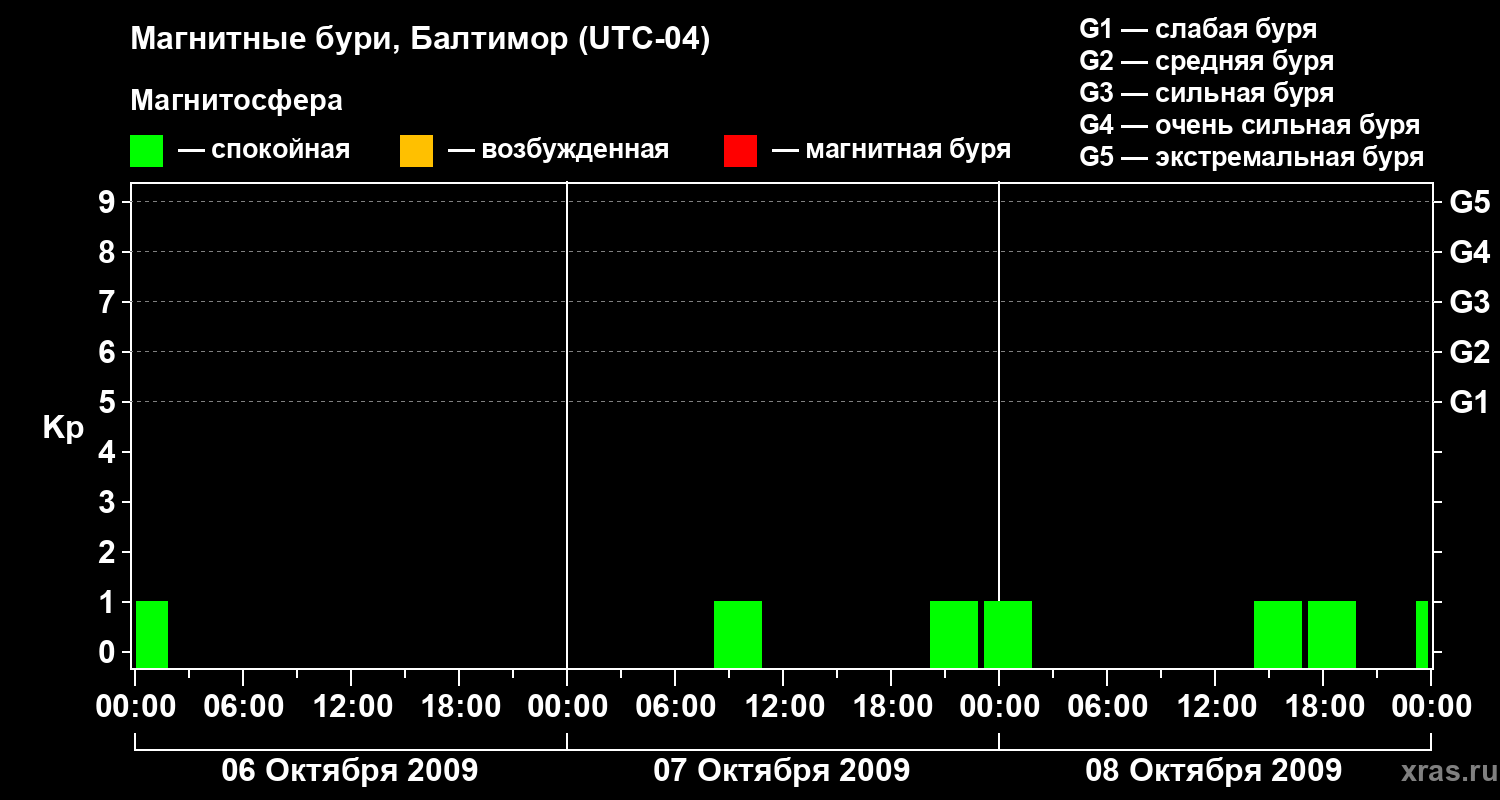
Task: Click the 'Магнитосфера' heading
Action: click(237, 101)
